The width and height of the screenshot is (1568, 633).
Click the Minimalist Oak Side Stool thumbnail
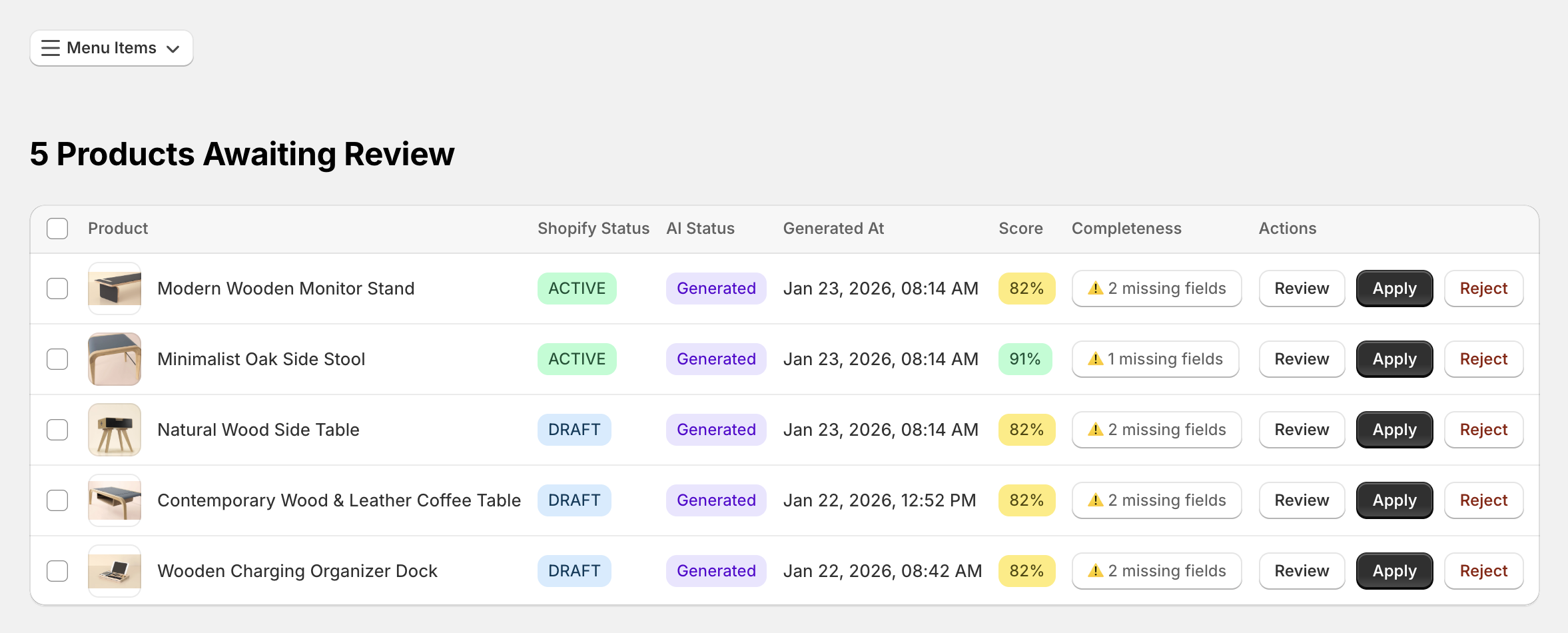click(114, 359)
